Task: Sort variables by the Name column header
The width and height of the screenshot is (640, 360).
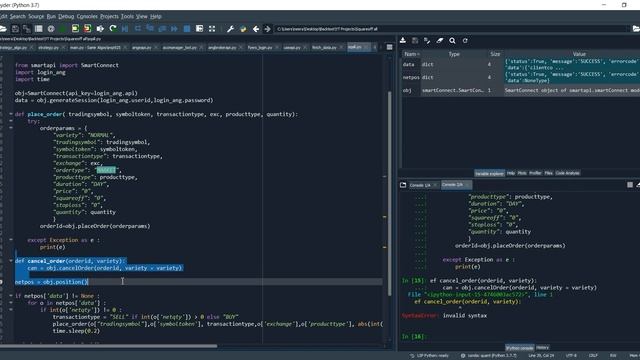Action: pyautogui.click(x=411, y=54)
